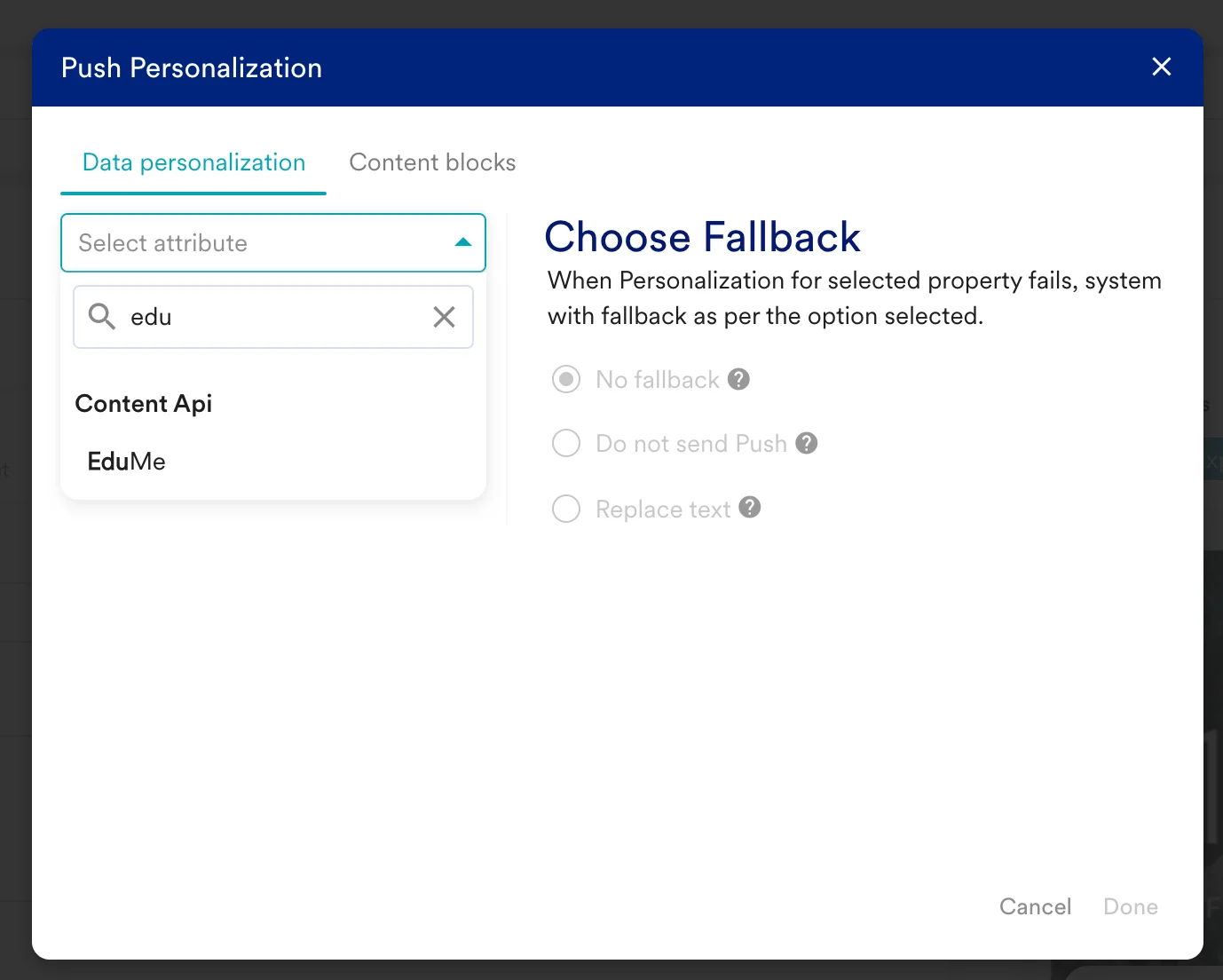This screenshot has height=980, width=1223.
Task: Switch to Data personalization tab
Action: (x=193, y=162)
